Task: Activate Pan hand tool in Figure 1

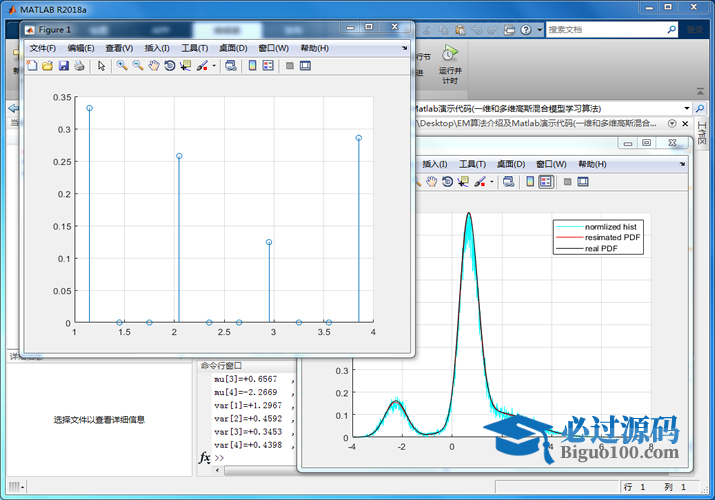Action: click(x=154, y=66)
